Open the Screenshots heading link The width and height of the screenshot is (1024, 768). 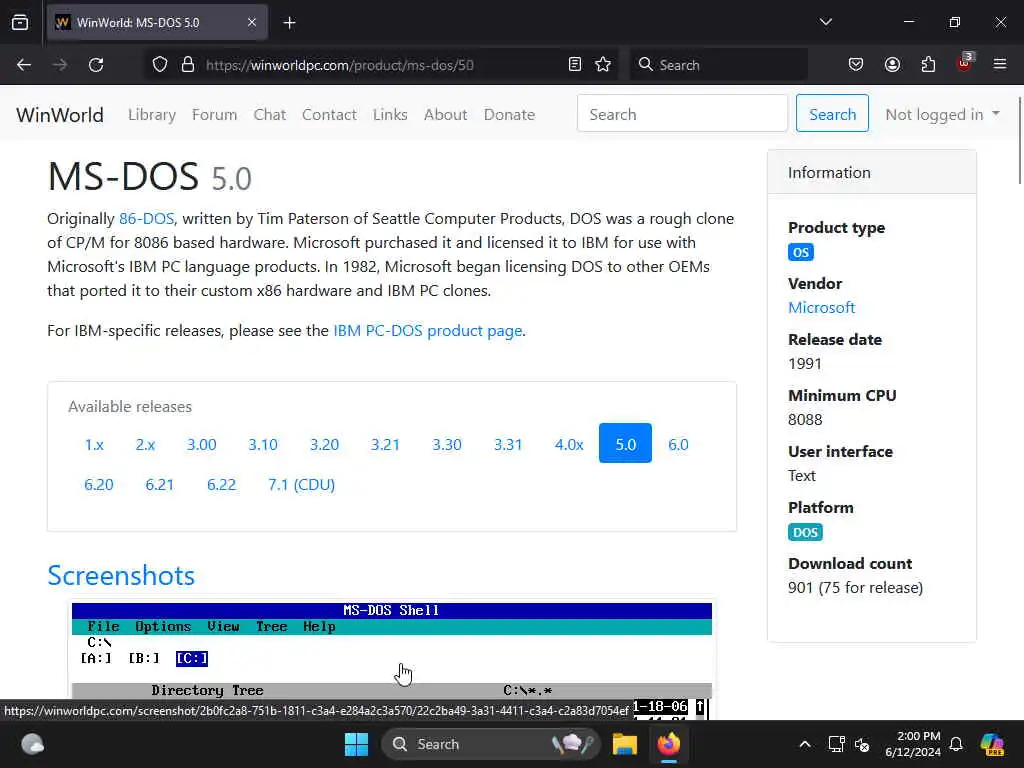tap(121, 575)
